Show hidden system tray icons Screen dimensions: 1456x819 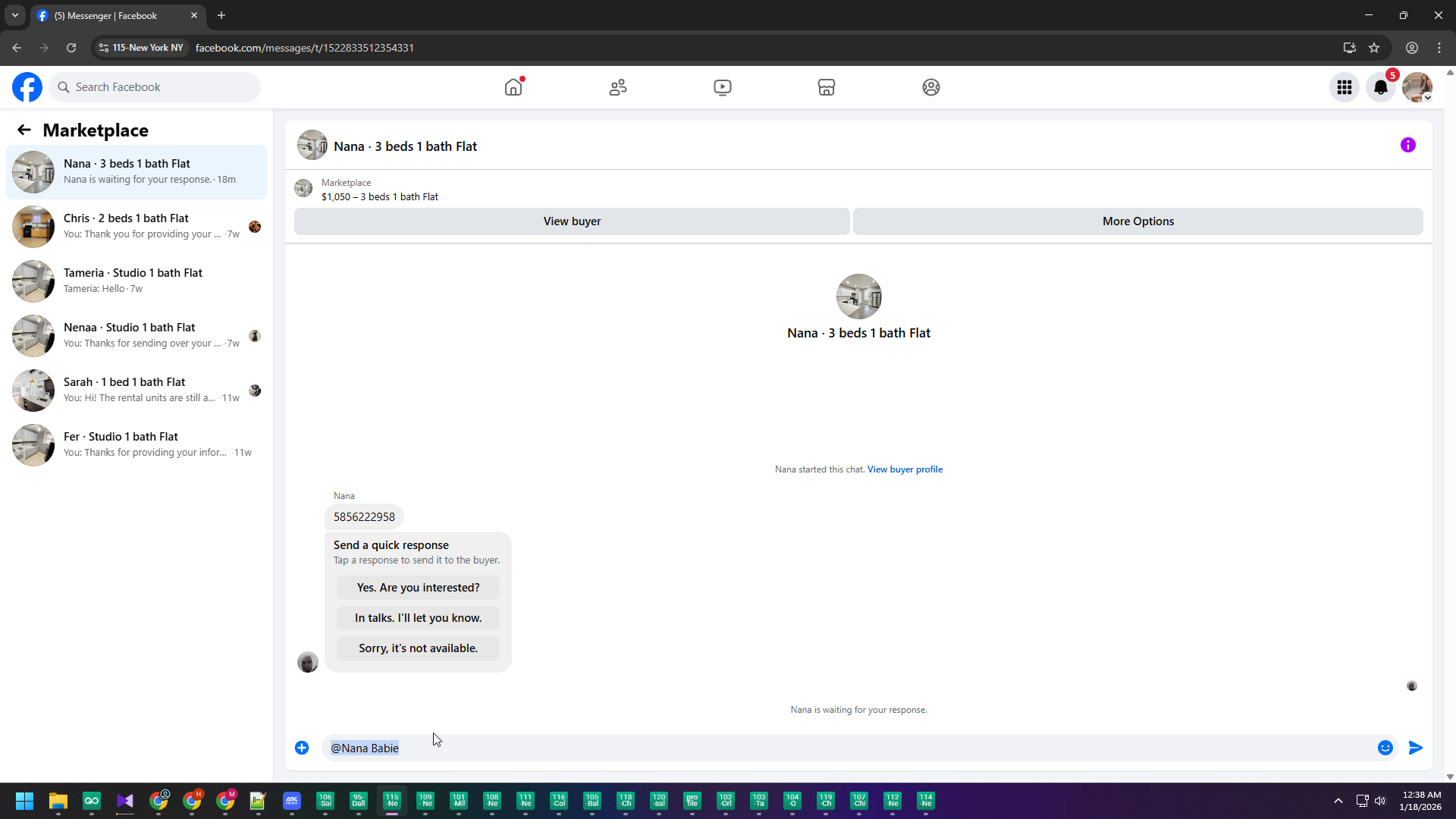[1338, 801]
